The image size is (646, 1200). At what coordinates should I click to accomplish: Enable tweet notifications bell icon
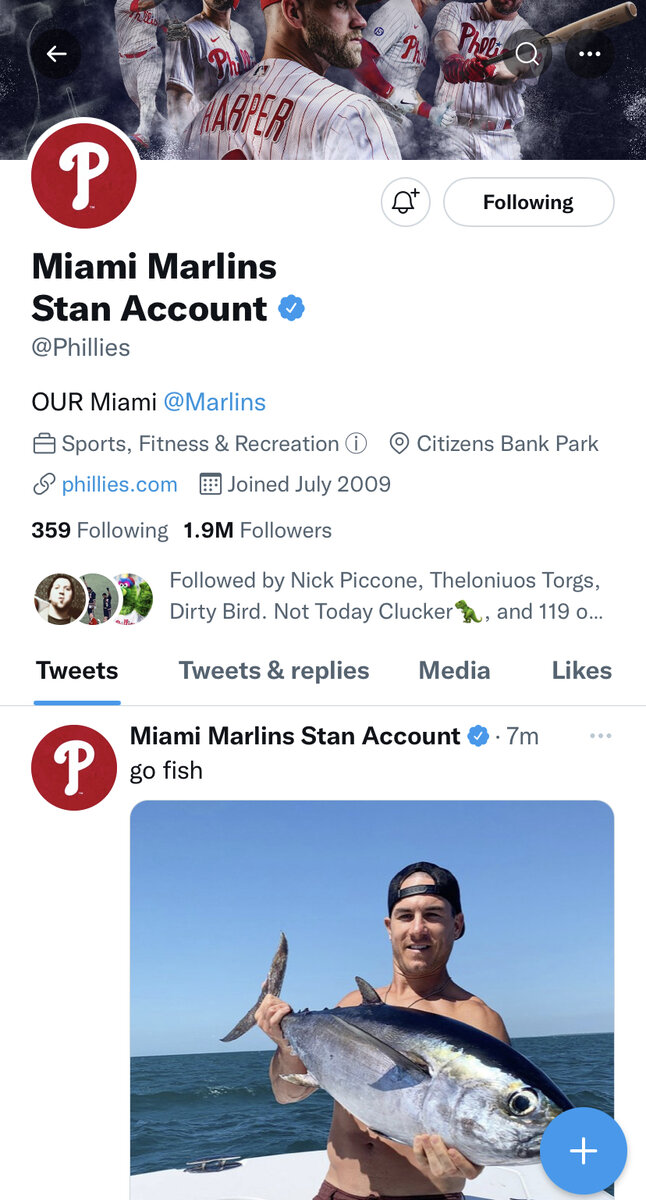[x=405, y=202]
